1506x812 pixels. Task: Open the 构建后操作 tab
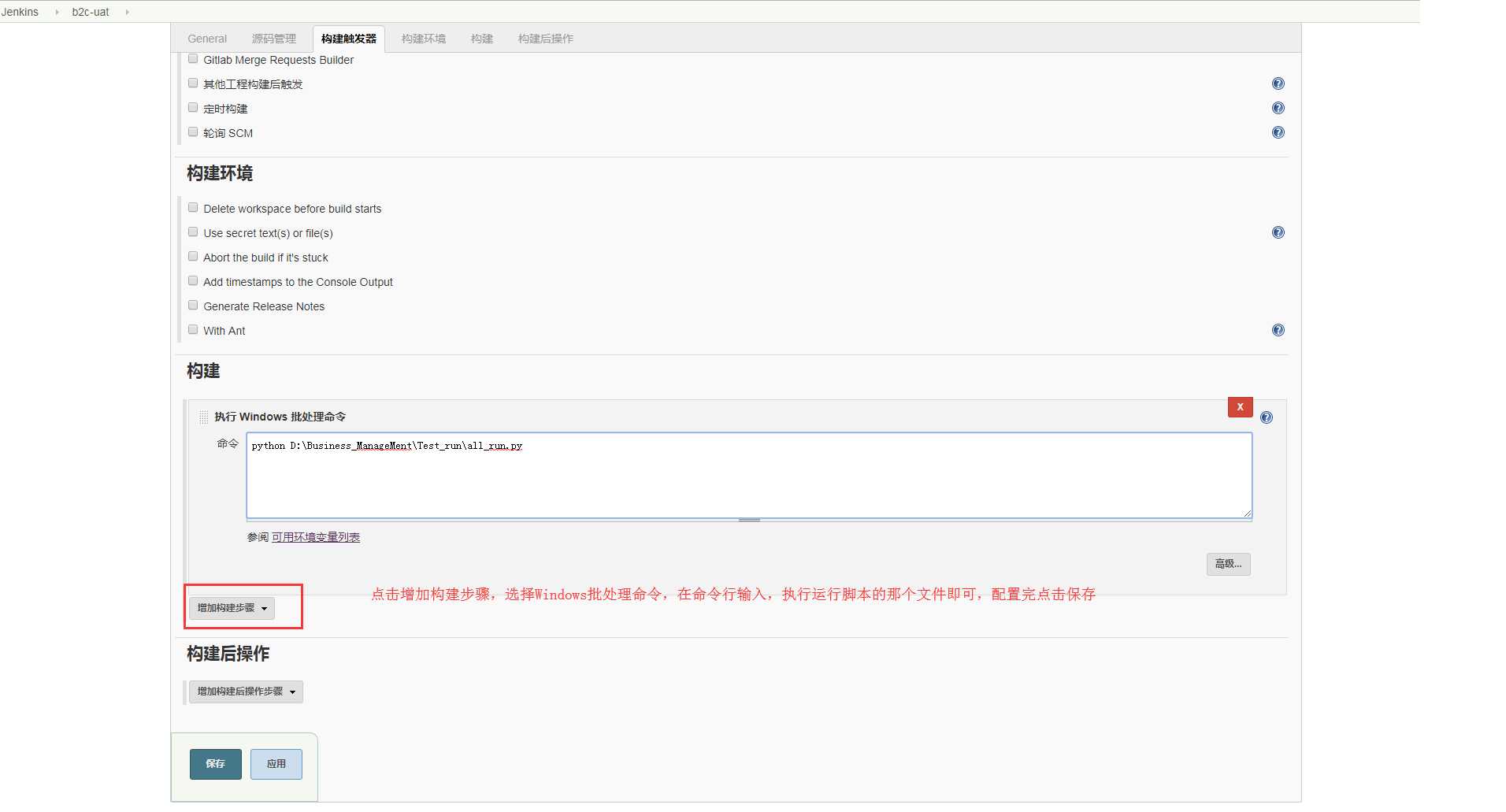tap(546, 39)
